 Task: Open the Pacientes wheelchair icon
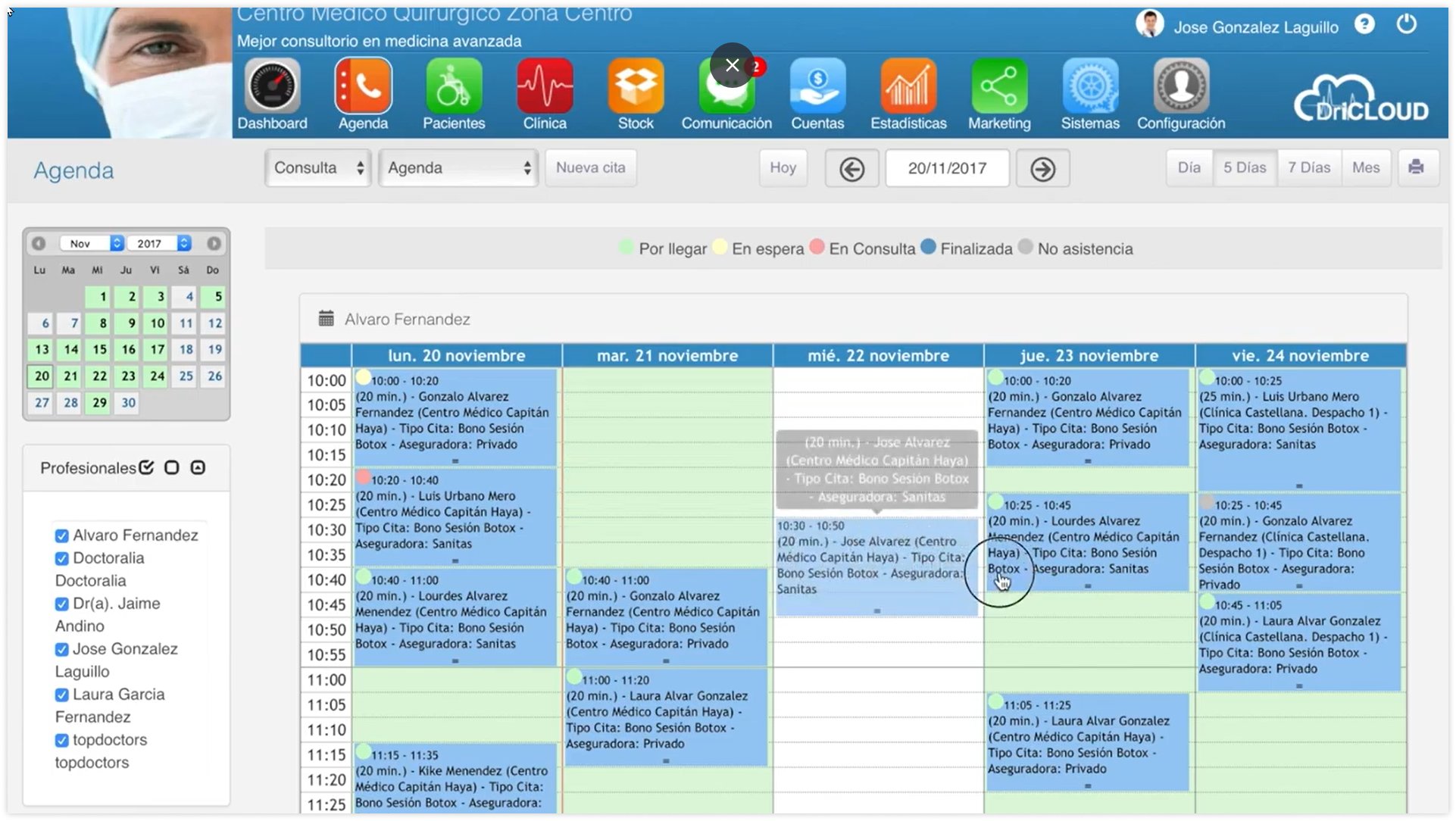pos(454,87)
